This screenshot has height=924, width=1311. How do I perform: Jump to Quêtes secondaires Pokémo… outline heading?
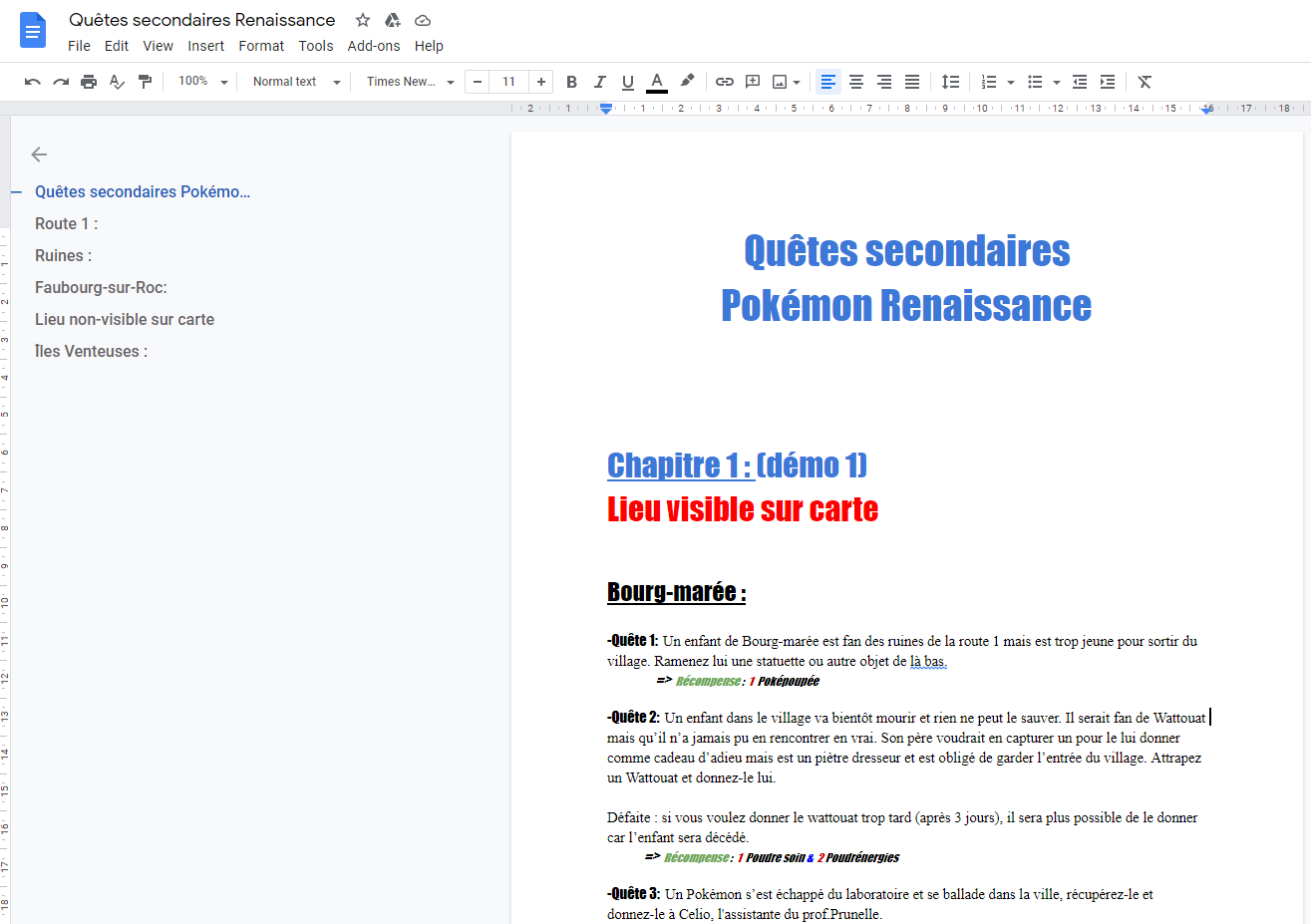[143, 191]
